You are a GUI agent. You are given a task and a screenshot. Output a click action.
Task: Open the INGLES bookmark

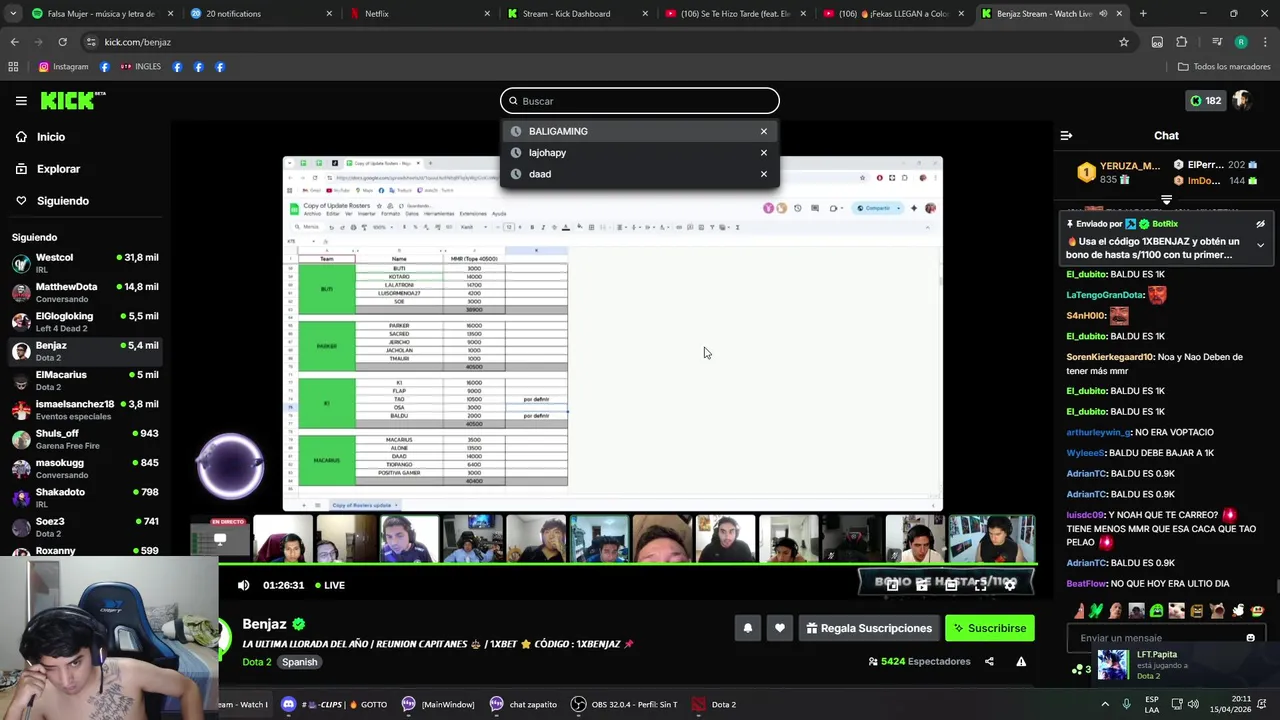140,67
